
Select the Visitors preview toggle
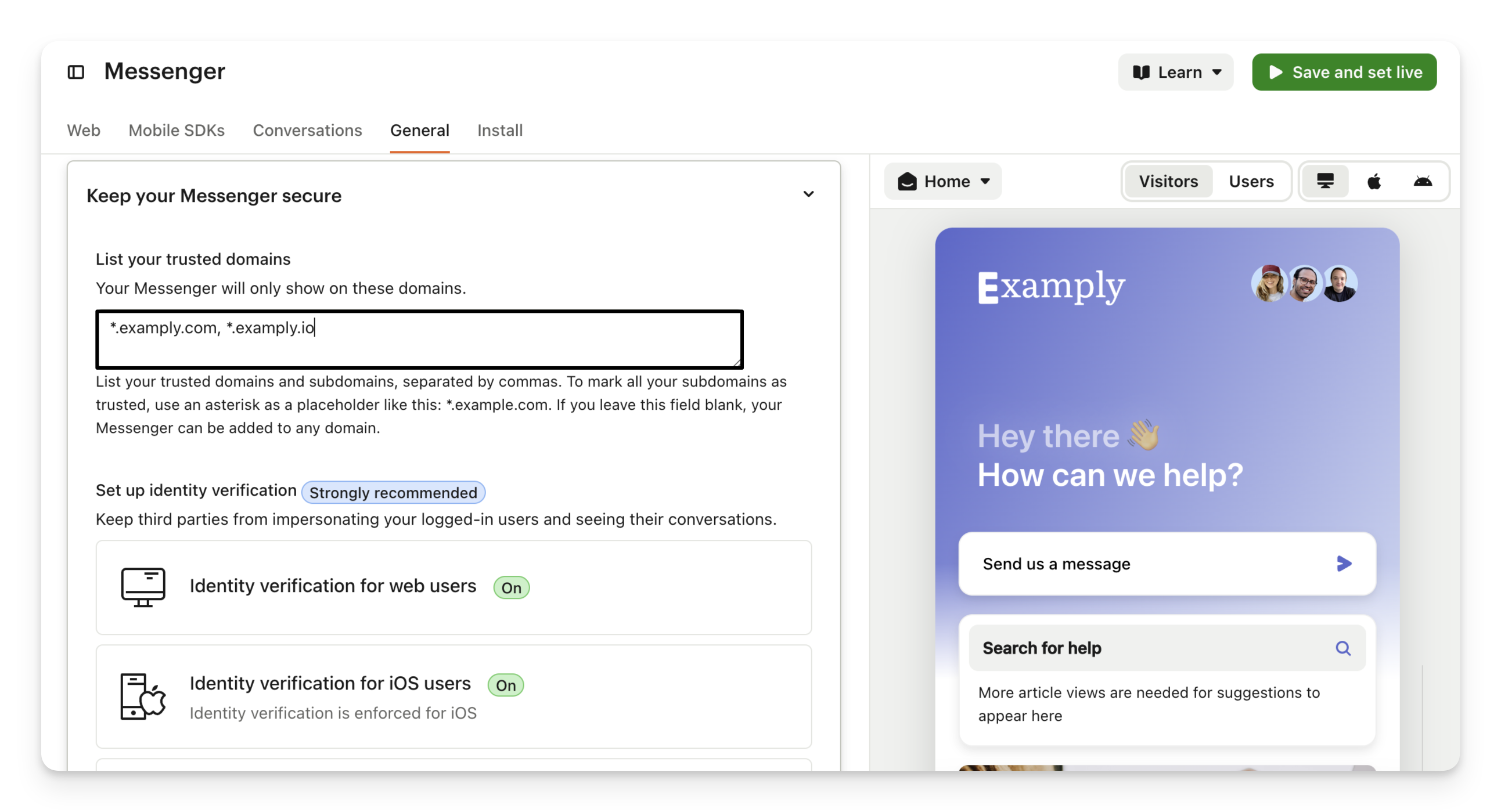(x=1168, y=181)
